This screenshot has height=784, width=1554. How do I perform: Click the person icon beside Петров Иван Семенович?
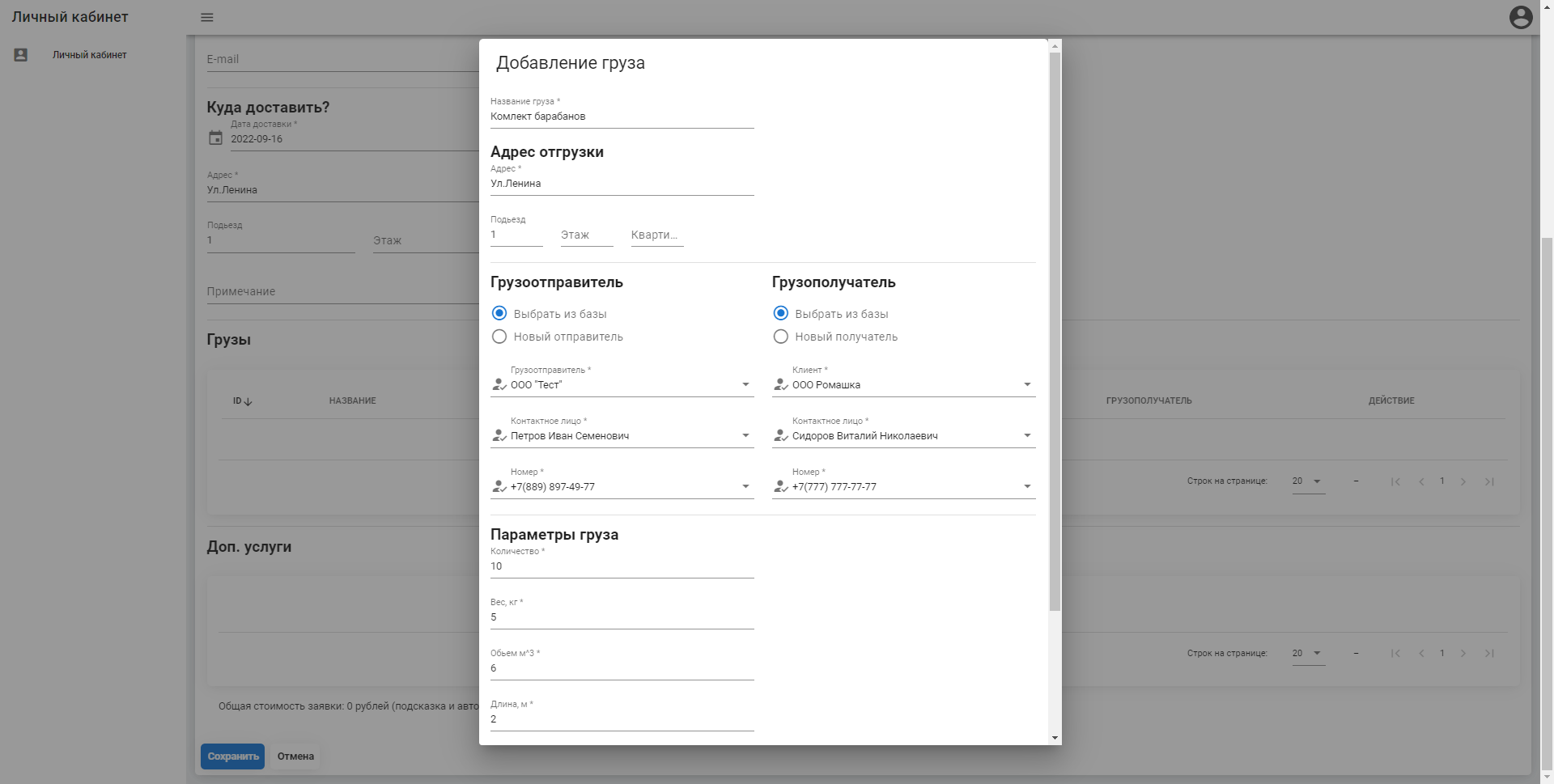coord(499,436)
